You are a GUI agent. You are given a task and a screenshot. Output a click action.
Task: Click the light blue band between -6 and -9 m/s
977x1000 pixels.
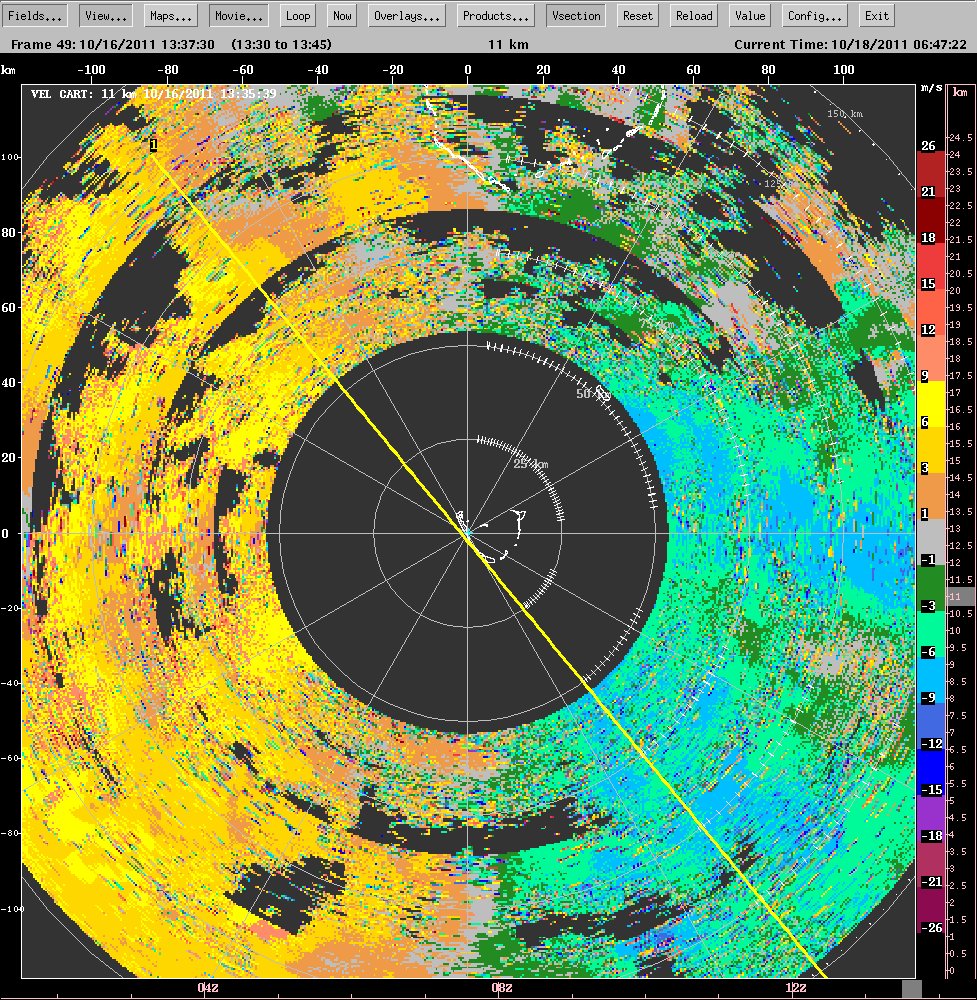click(x=930, y=680)
